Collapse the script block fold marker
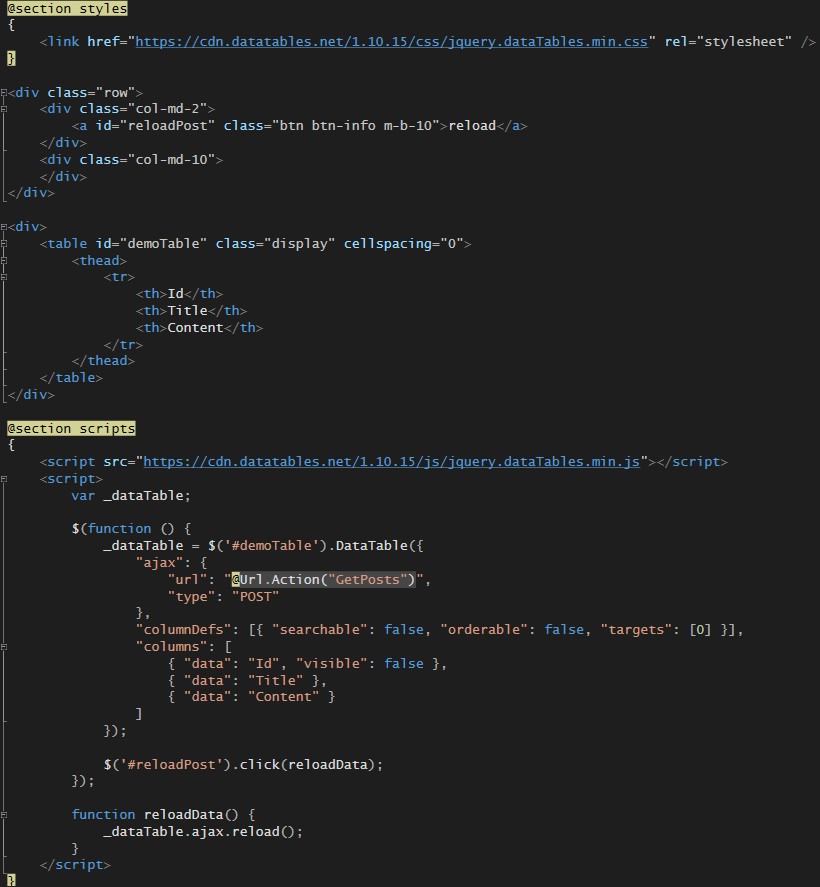This screenshot has height=887, width=820. (x=4, y=478)
